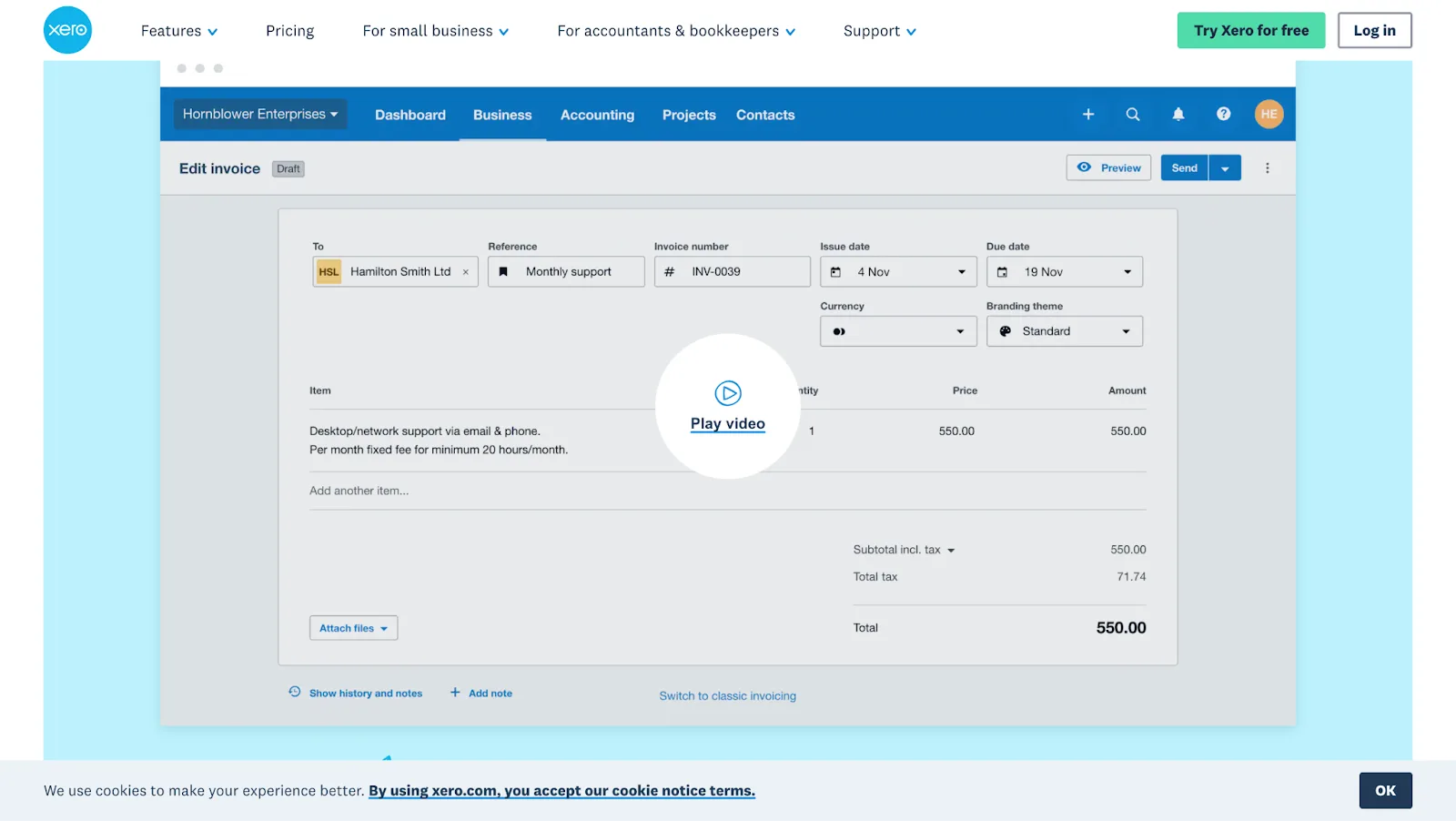
Task: Click the Send button
Action: click(x=1185, y=168)
